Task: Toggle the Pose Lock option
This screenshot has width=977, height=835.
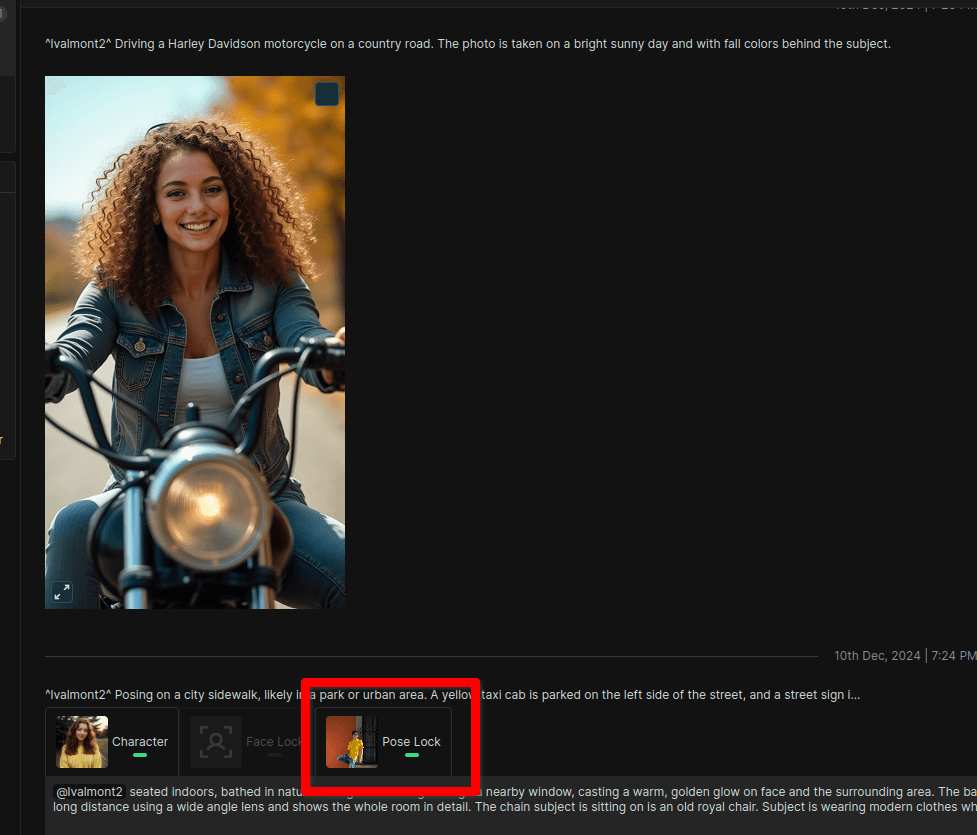Action: 383,742
